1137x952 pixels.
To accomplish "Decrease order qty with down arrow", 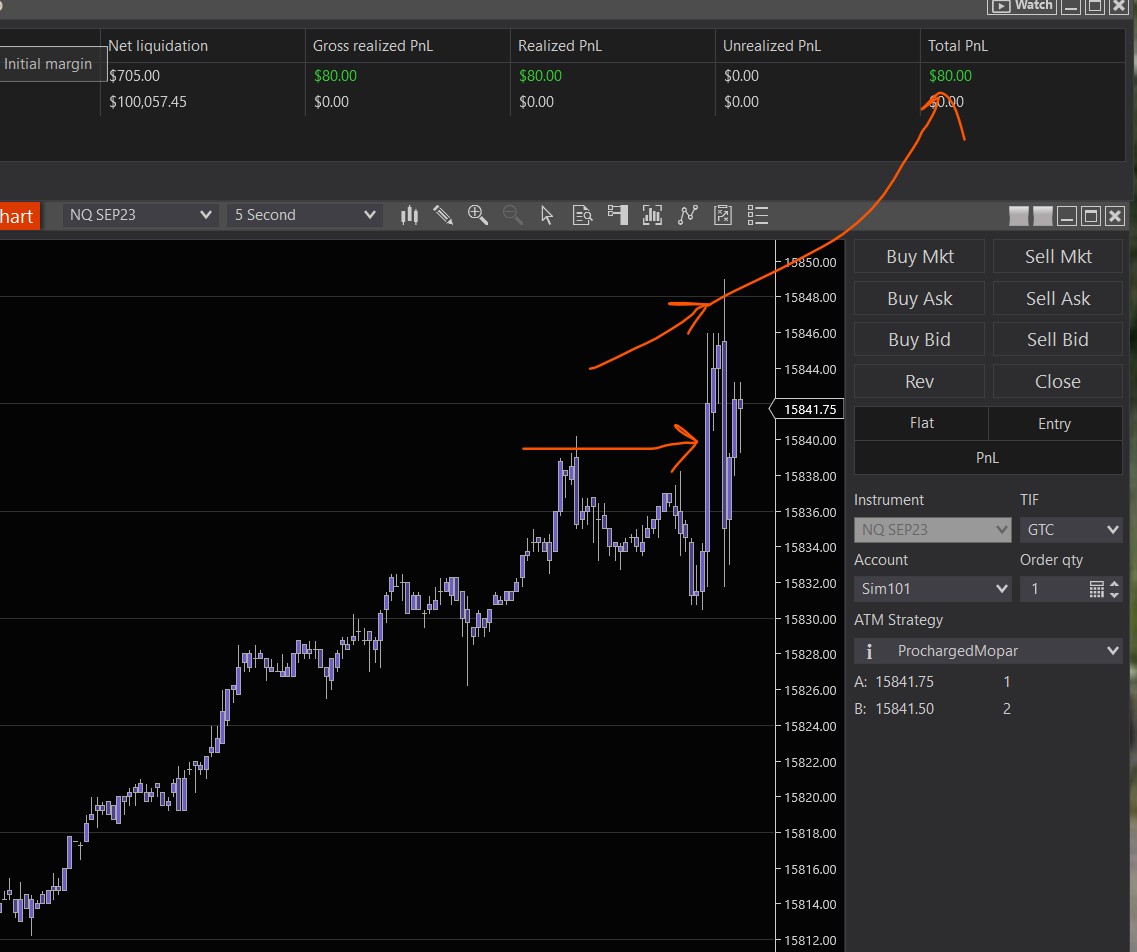I will (x=1115, y=595).
